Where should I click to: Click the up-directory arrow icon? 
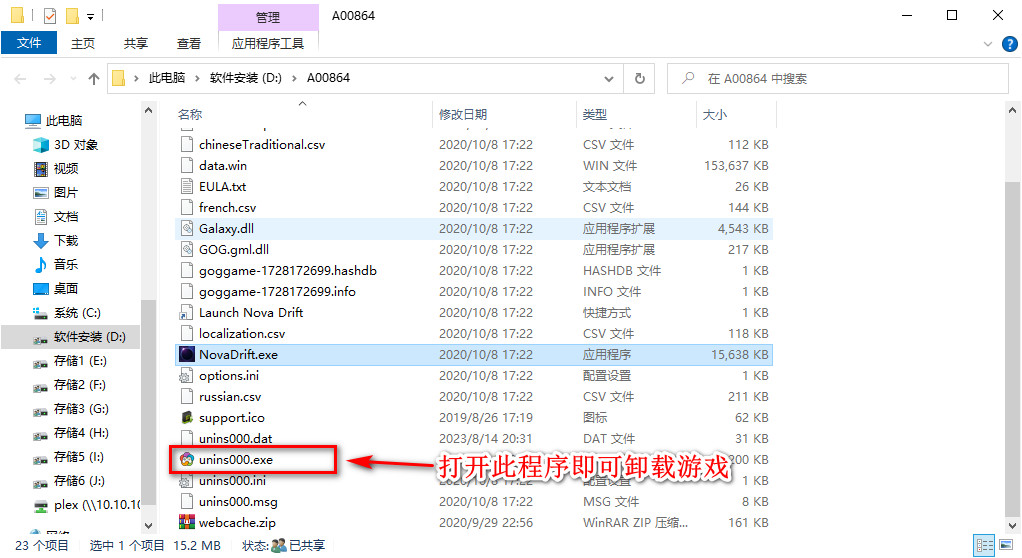pyautogui.click(x=94, y=78)
